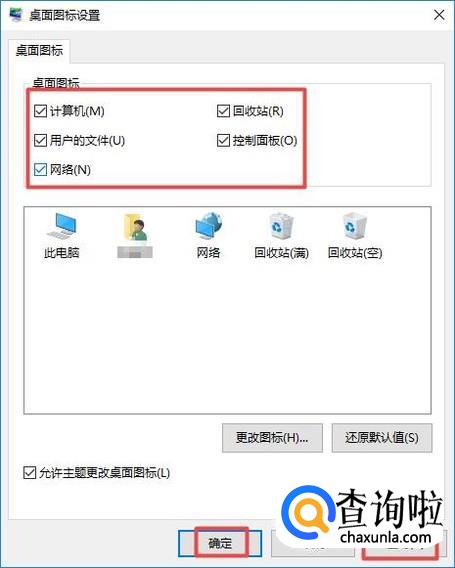Image resolution: width=455 pixels, height=568 pixels.
Task: Close the 桌面图标设置 dialog
Action: [439, 15]
